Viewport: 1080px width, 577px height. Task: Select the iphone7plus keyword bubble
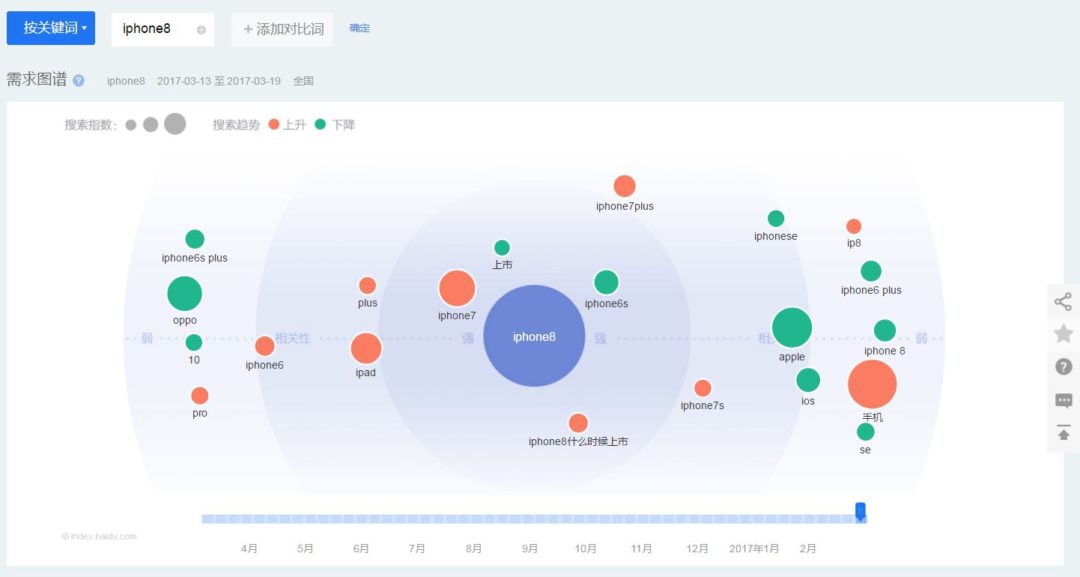pyautogui.click(x=624, y=185)
